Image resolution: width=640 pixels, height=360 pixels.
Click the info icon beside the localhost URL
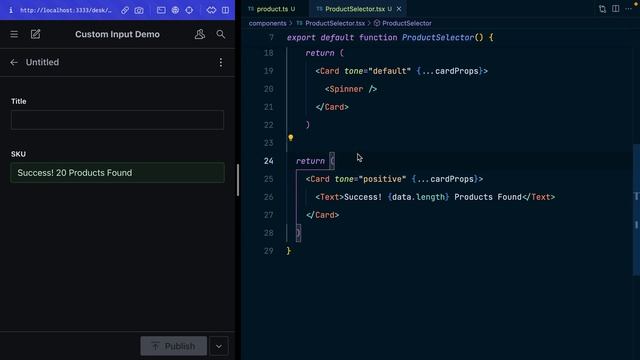pyautogui.click(x=11, y=10)
